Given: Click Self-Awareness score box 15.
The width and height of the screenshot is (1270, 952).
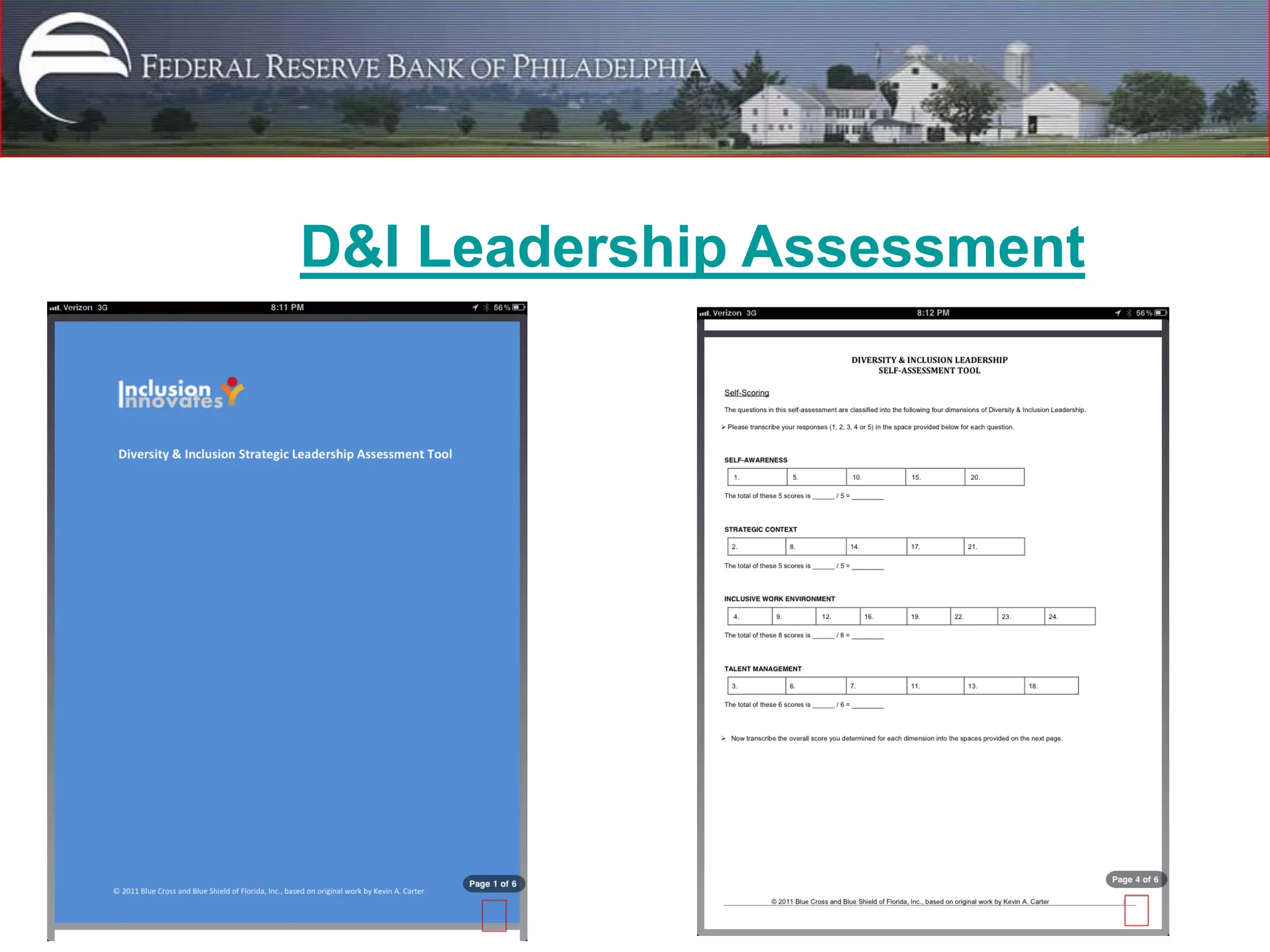Looking at the screenshot, I should (x=935, y=477).
